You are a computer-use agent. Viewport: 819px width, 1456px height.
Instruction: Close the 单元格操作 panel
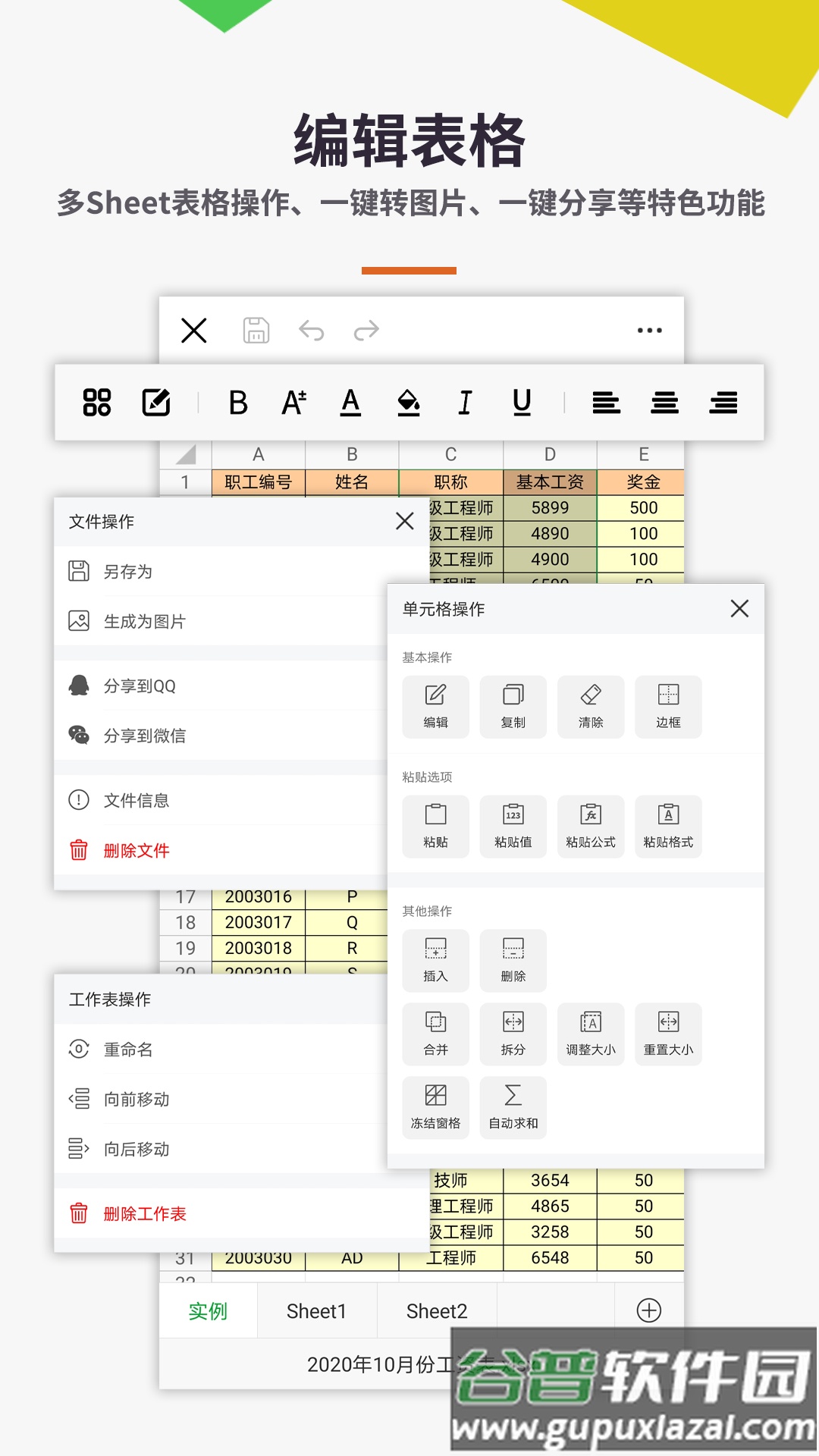coord(739,608)
